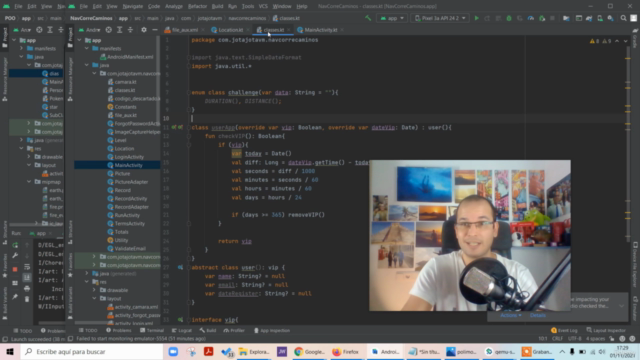Click the next highlighted error arrow in editor
The height and width of the screenshot is (360, 640).
625,41
